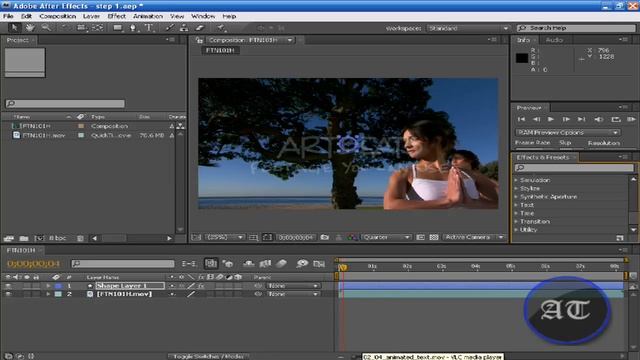Toggle hide shy layers switch
This screenshot has height=360, width=640.
pos(248,264)
